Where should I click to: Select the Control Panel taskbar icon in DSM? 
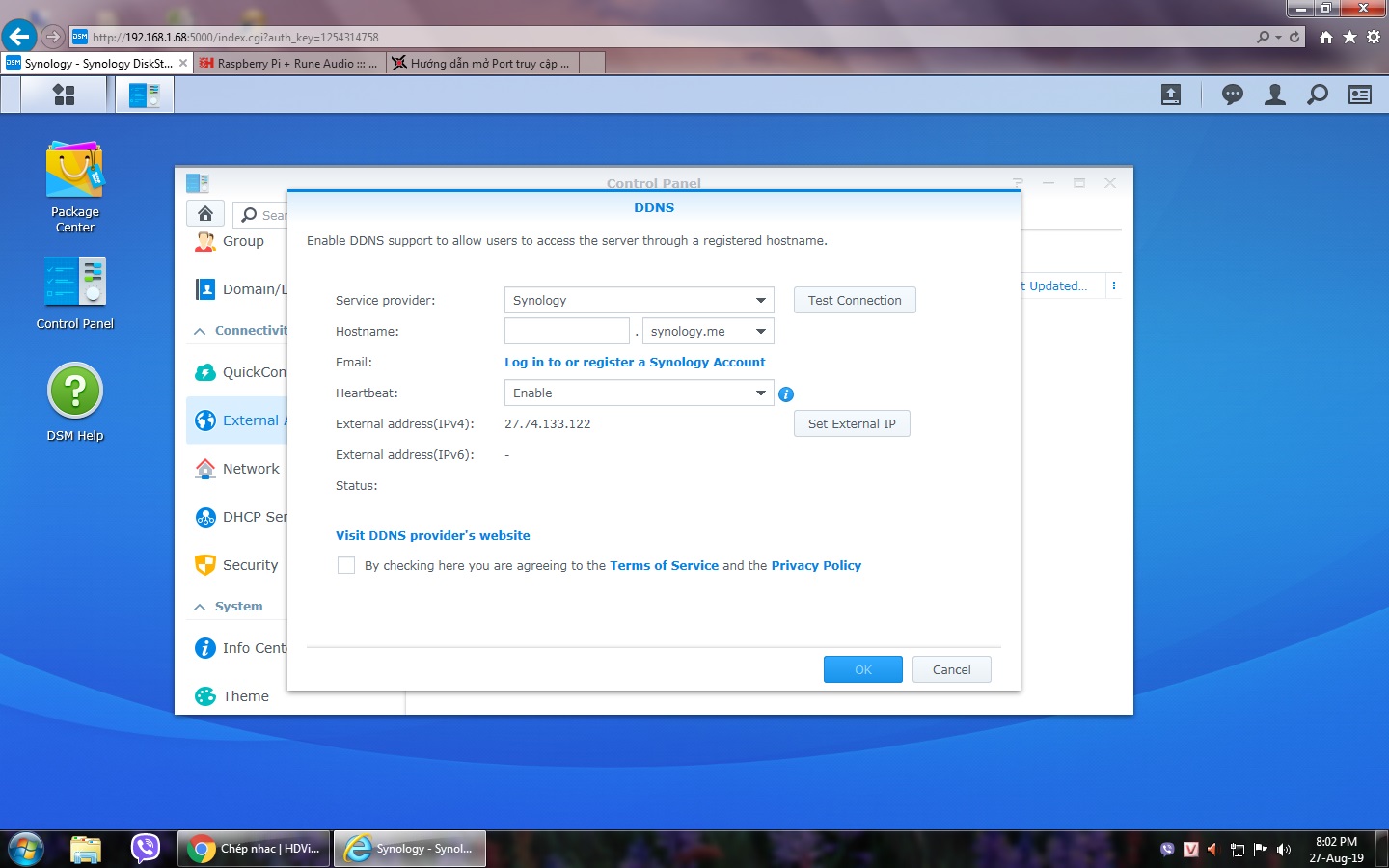(x=145, y=95)
